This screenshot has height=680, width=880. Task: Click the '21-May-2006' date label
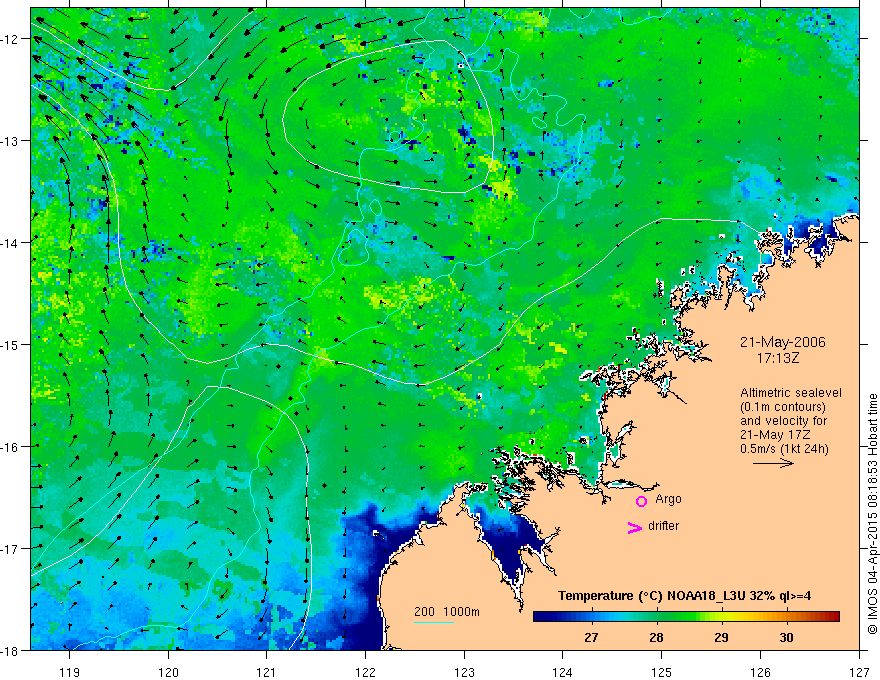click(782, 342)
